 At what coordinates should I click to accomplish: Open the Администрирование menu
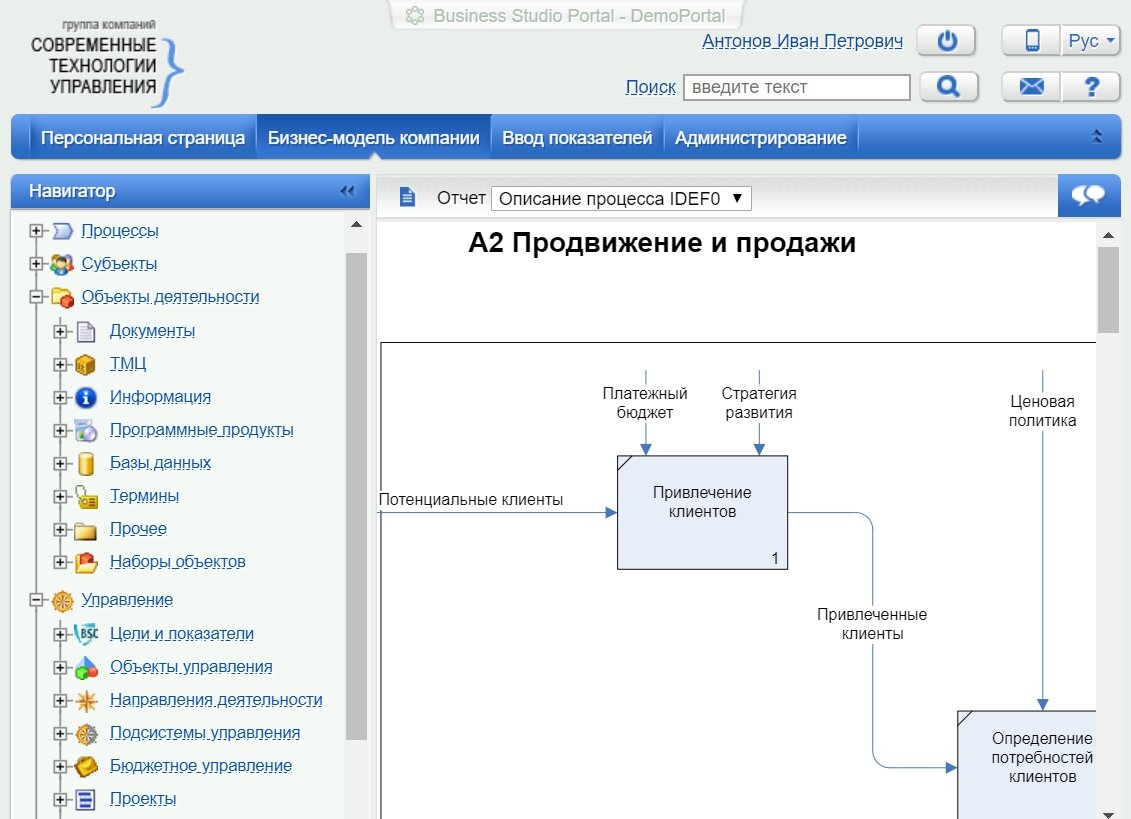(761, 137)
